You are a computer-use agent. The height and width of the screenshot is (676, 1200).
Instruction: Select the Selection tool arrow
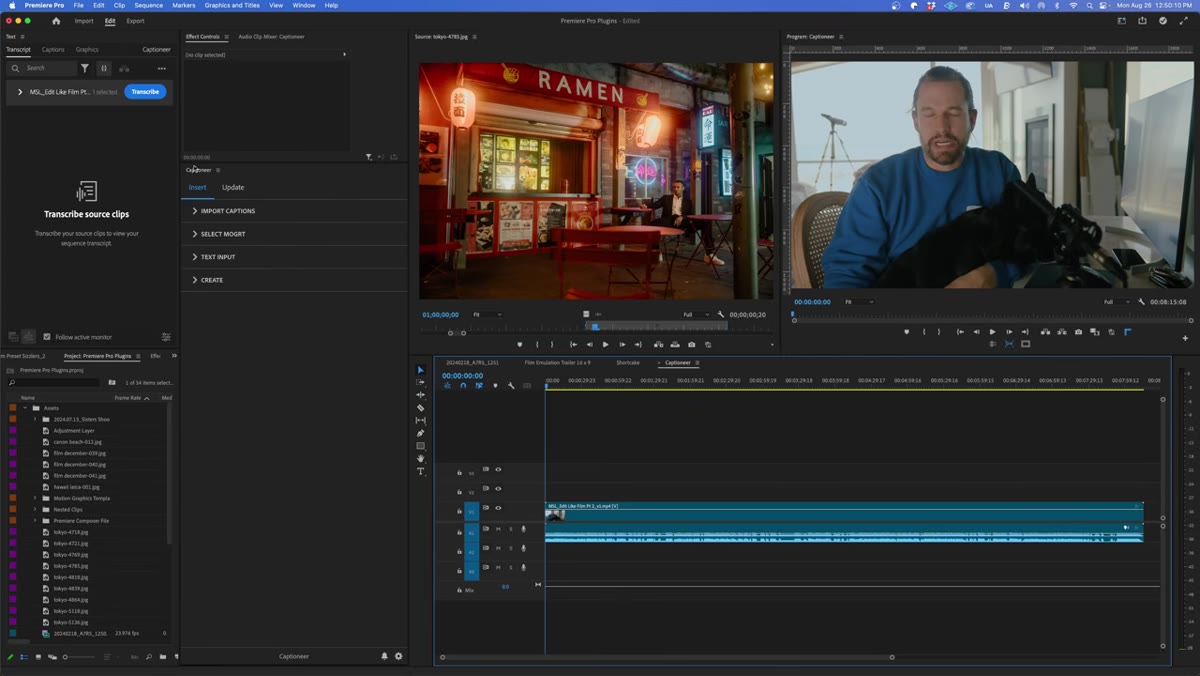[420, 370]
